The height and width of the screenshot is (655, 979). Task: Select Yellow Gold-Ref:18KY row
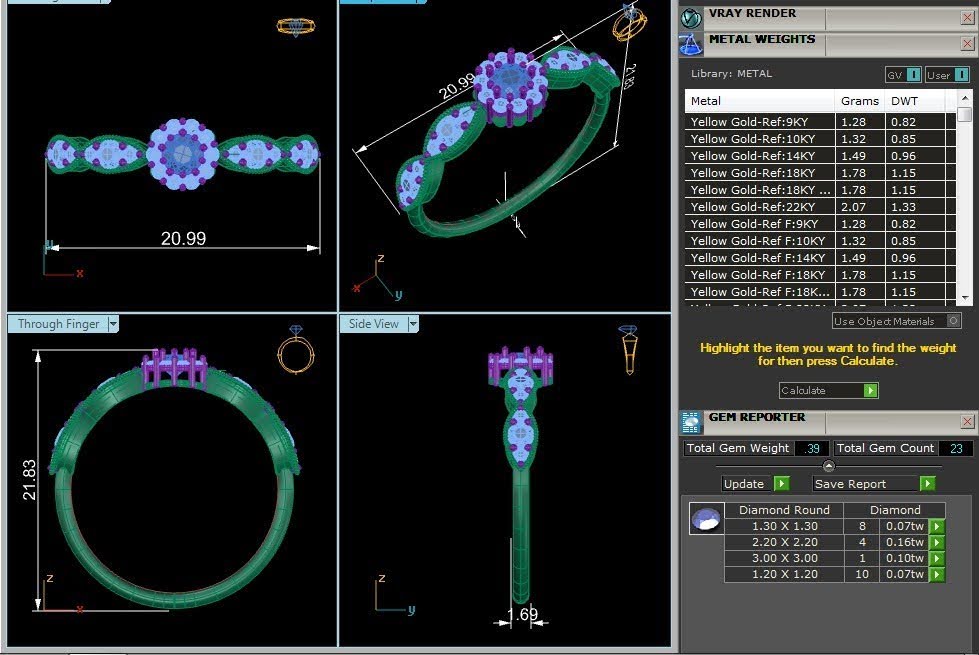pos(820,172)
